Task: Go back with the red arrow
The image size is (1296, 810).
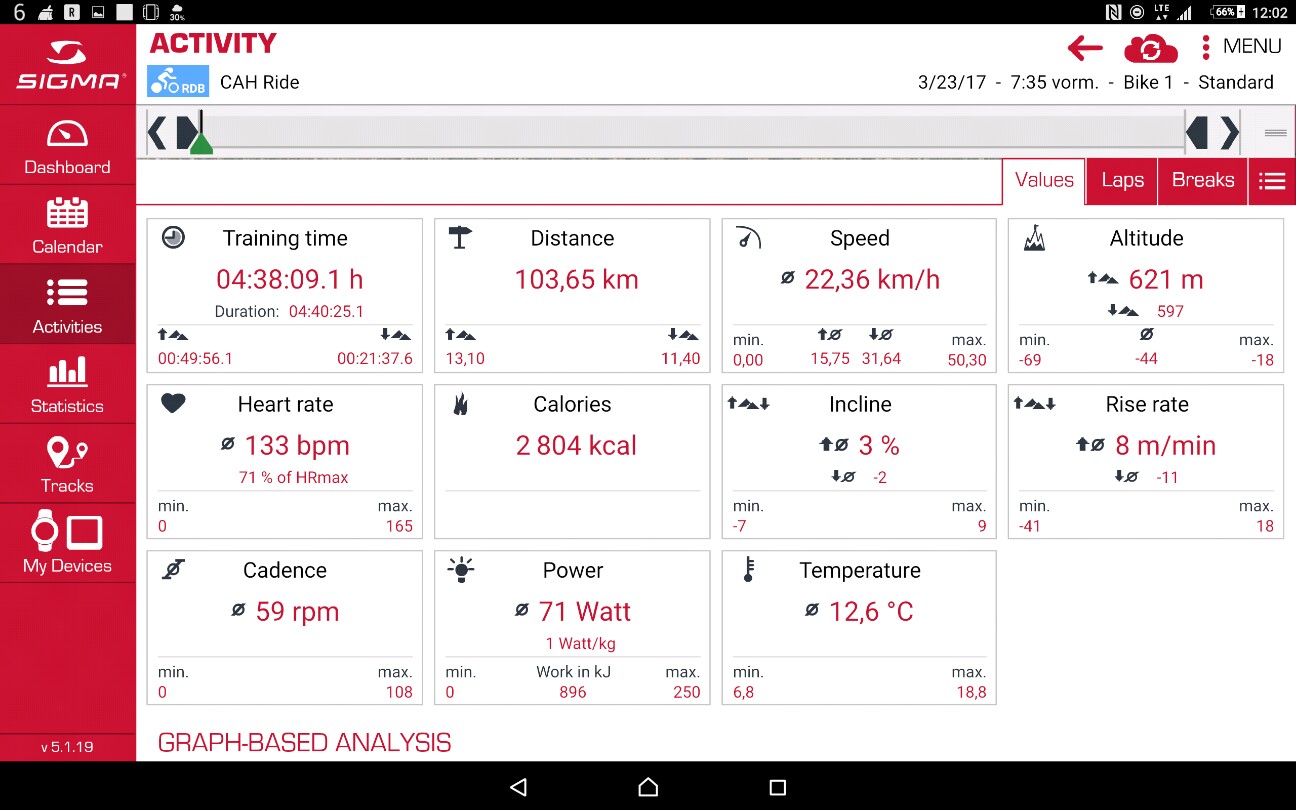Action: (1085, 47)
